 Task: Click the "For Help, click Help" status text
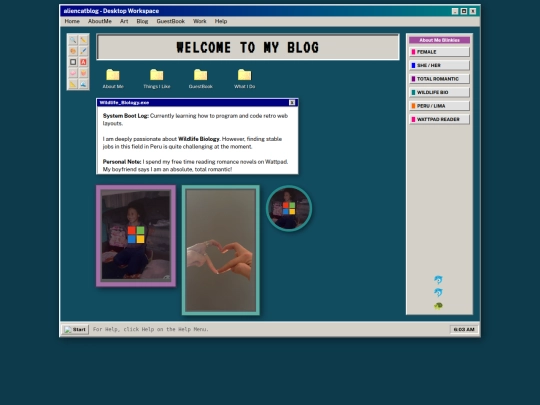coord(150,329)
